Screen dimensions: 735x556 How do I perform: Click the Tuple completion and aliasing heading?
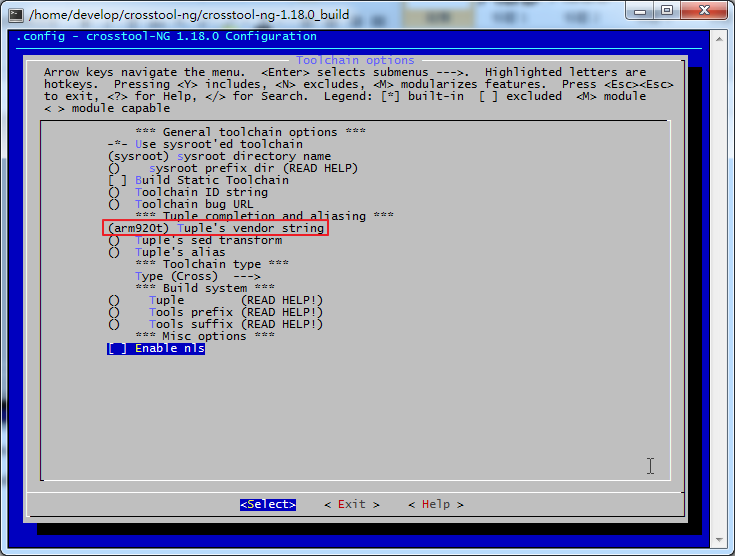(x=264, y=216)
